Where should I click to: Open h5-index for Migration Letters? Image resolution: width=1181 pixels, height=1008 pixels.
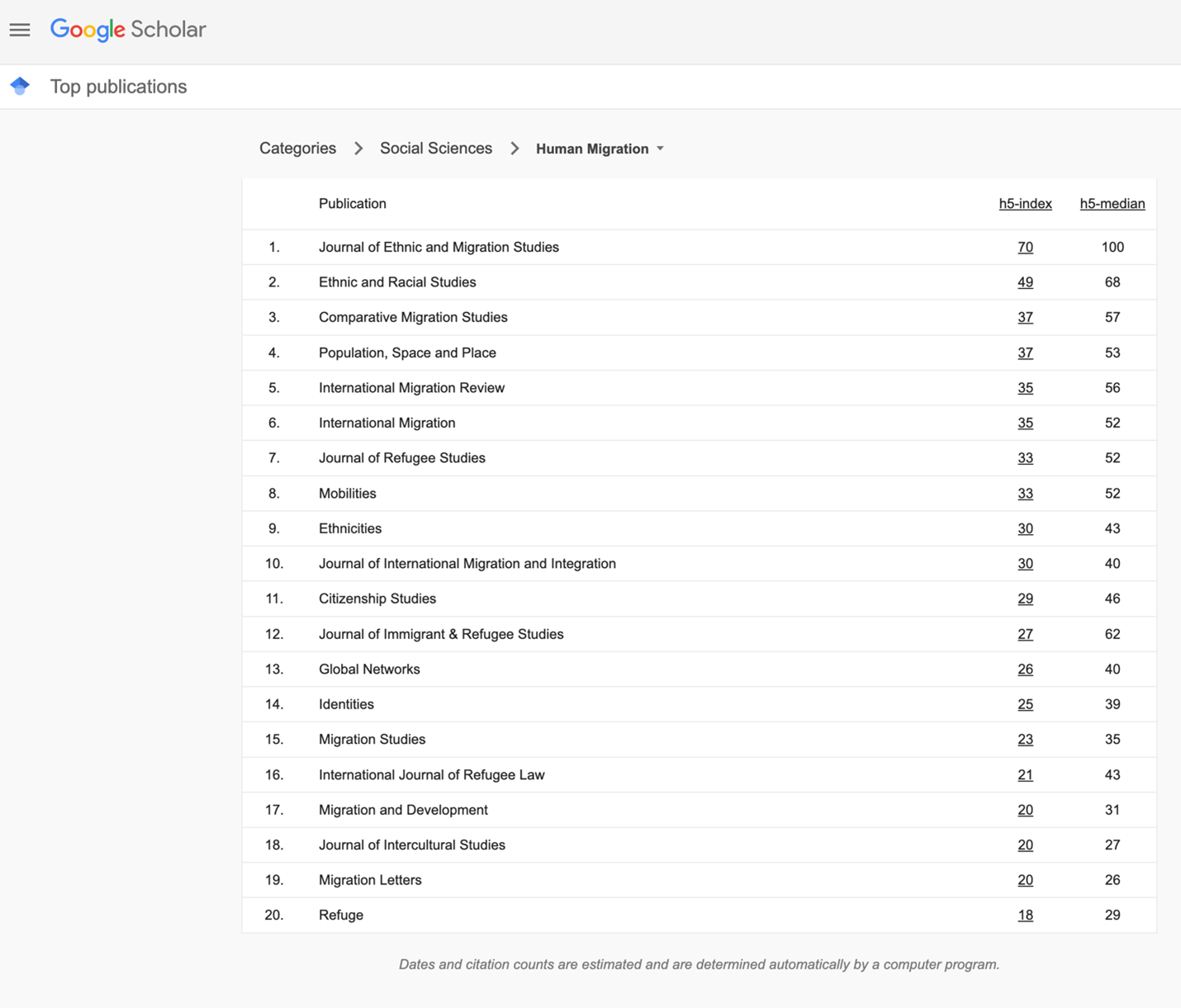tap(1025, 880)
